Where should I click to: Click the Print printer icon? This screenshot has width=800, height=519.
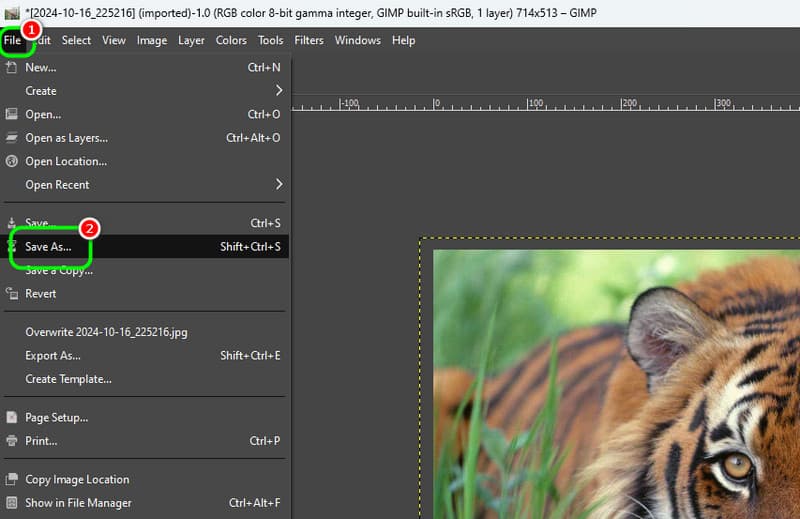pyautogui.click(x=12, y=441)
